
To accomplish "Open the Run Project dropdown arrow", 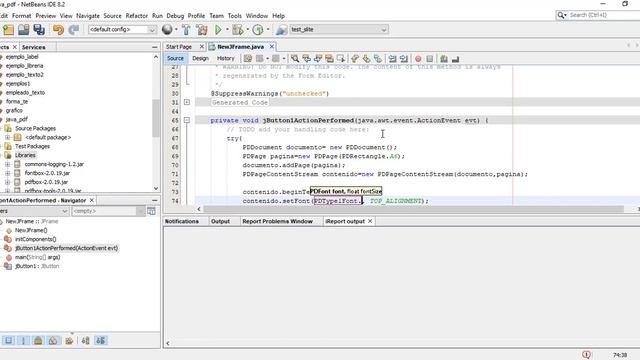I will pos(227,29).
